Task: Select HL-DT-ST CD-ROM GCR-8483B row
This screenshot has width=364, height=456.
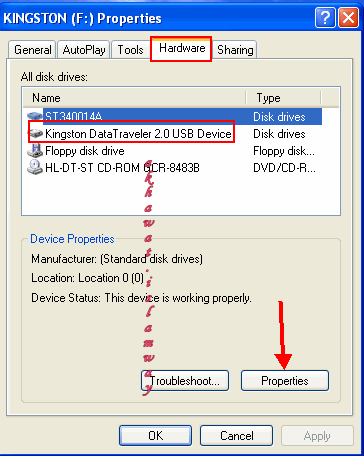Action: pyautogui.click(x=174, y=168)
